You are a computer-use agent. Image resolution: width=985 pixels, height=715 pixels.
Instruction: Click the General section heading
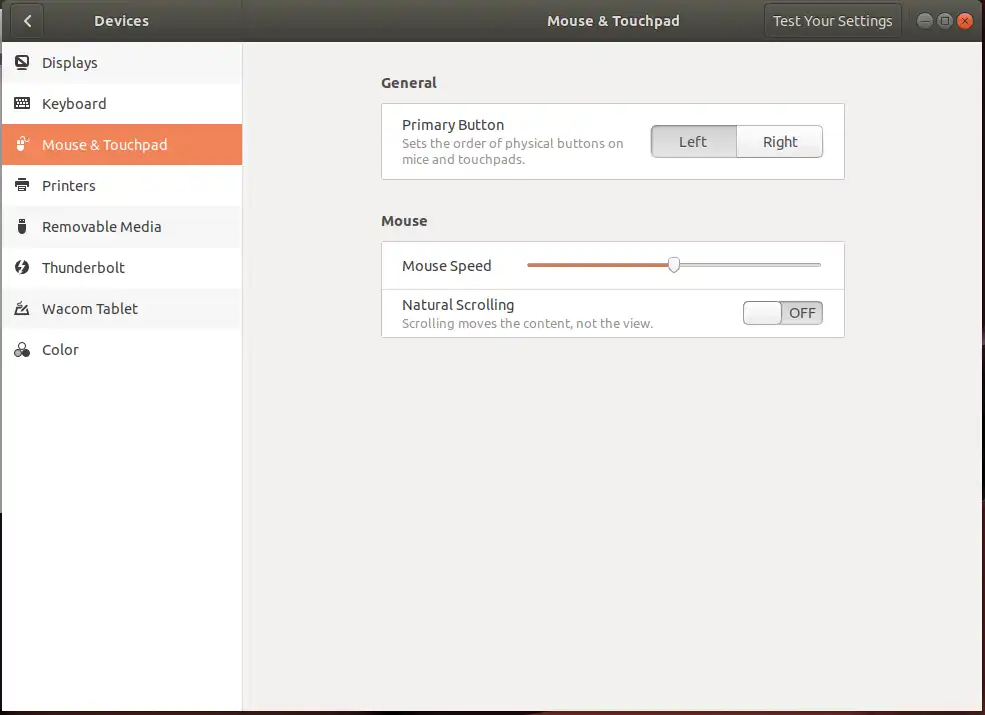point(409,82)
